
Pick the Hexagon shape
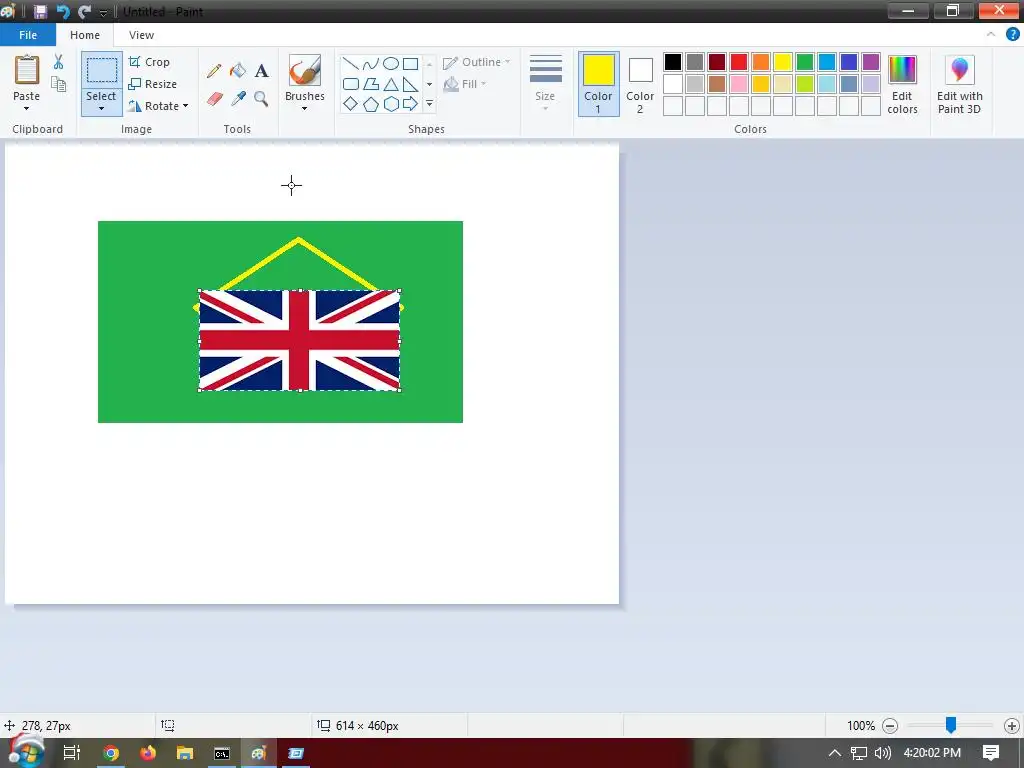(x=391, y=104)
